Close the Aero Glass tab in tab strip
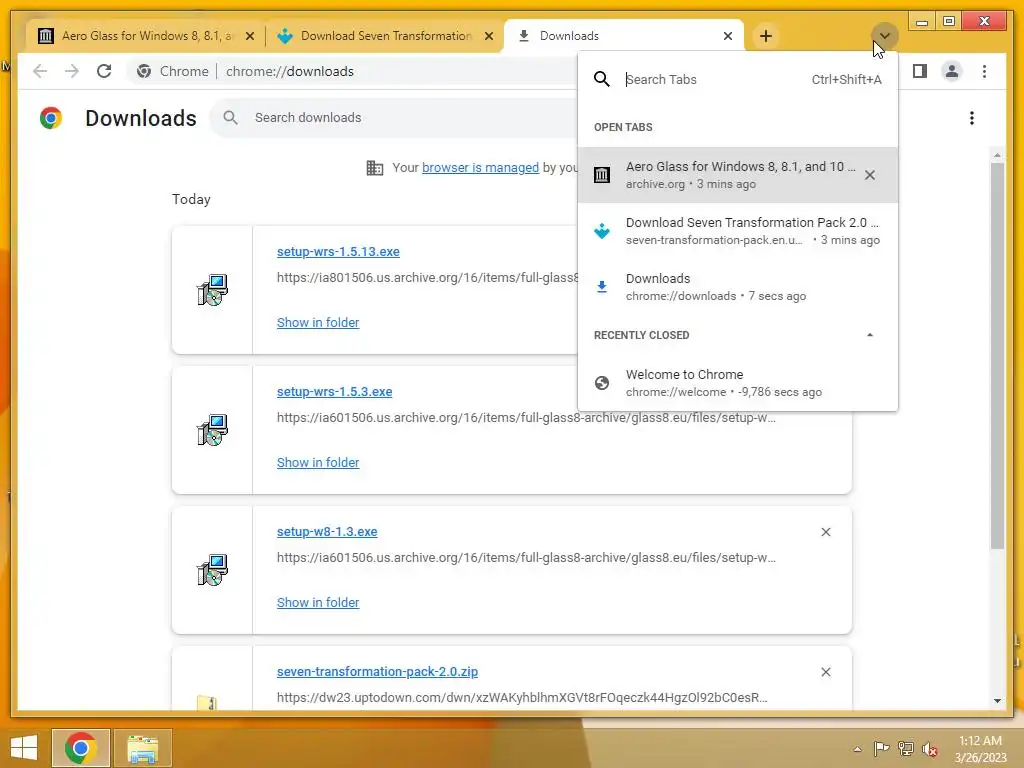Viewport: 1024px width, 768px height. [x=249, y=37]
